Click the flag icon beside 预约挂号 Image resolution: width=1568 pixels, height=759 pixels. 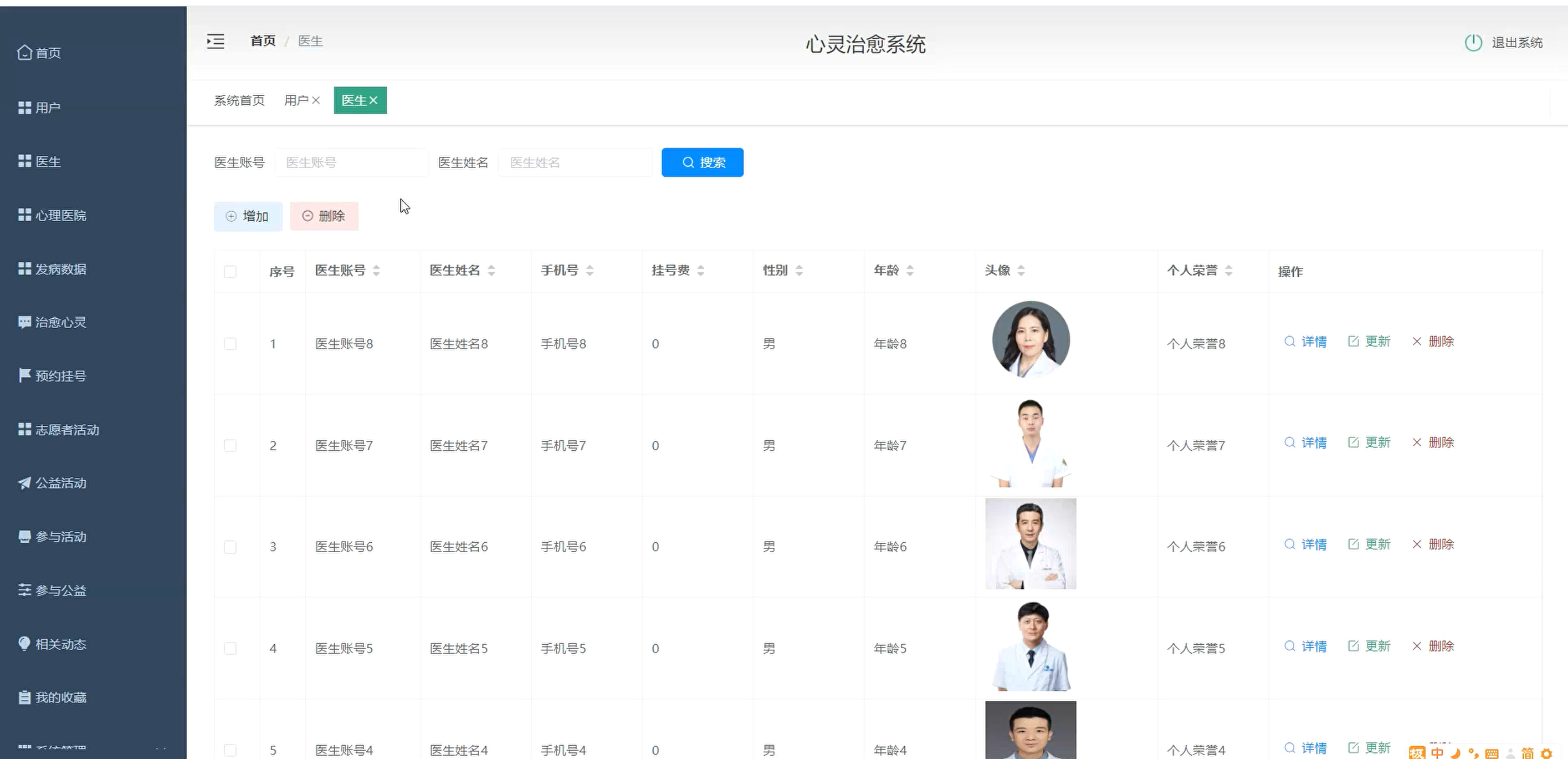coord(24,375)
